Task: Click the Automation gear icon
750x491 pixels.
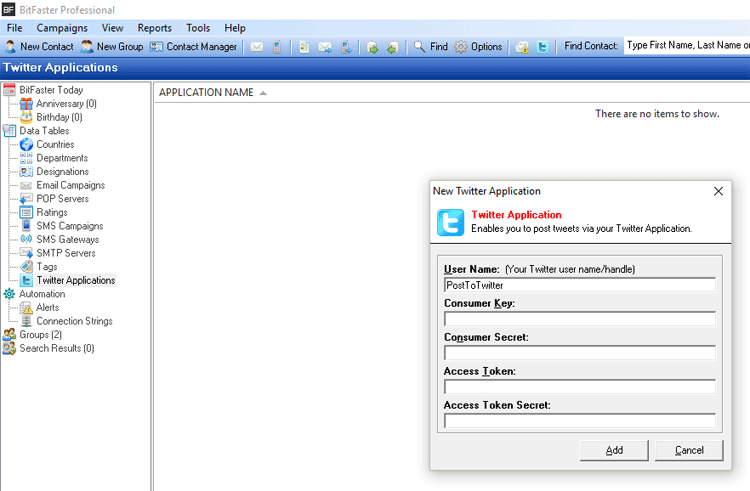Action: (9, 294)
